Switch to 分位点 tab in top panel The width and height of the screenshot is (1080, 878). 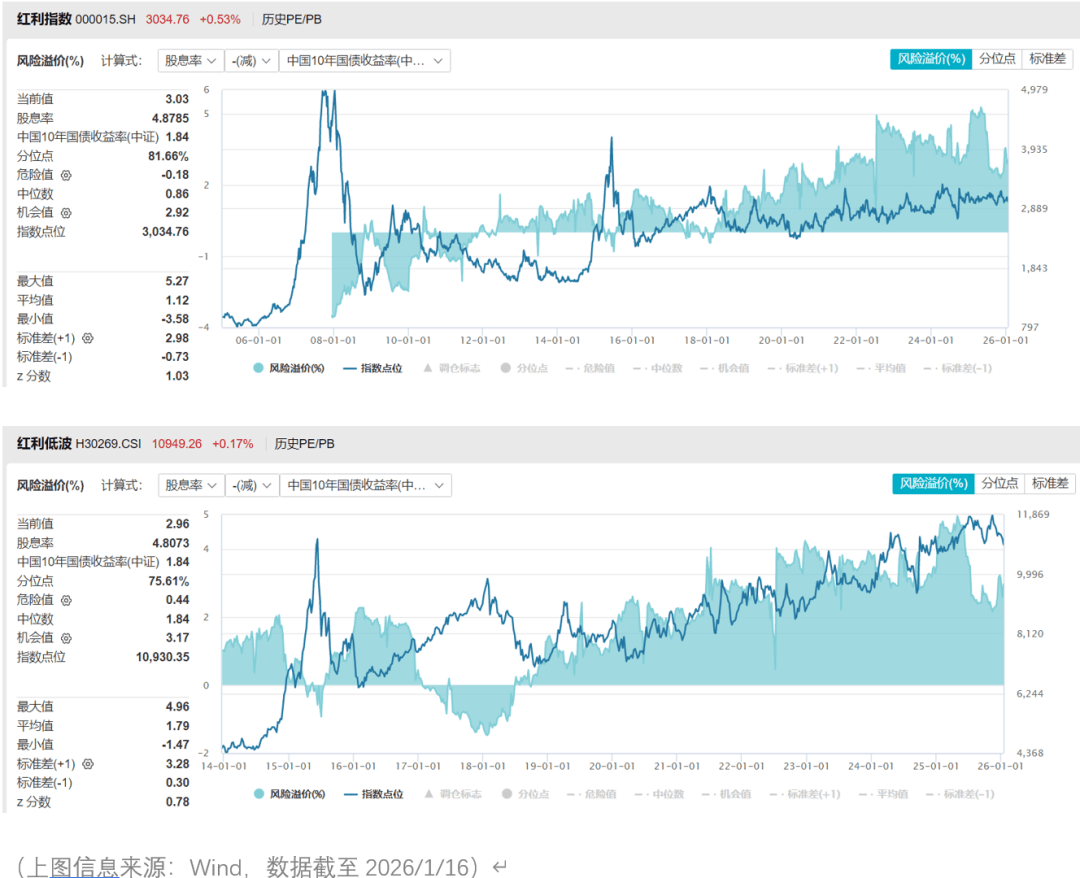[997, 59]
